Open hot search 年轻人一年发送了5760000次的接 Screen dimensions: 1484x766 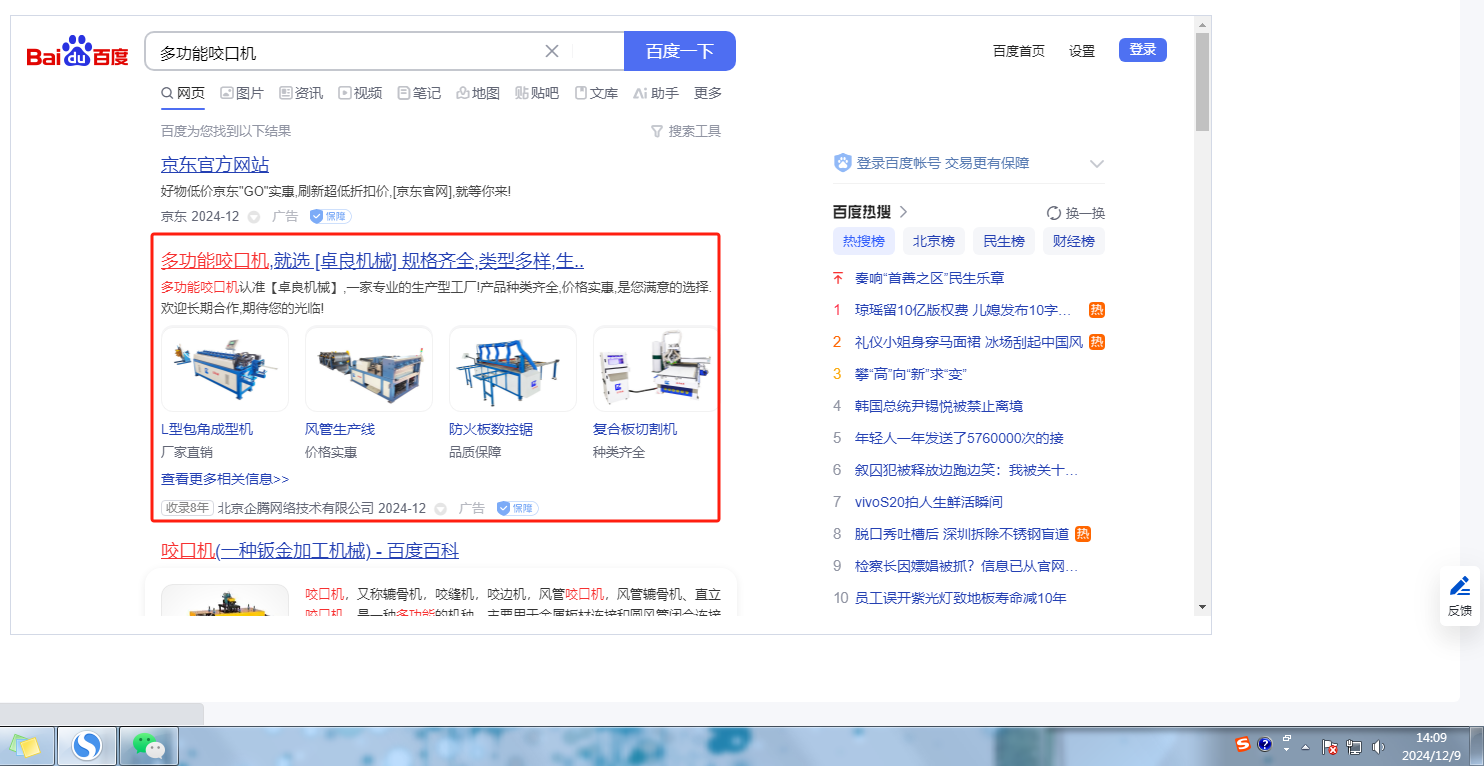click(x=959, y=438)
